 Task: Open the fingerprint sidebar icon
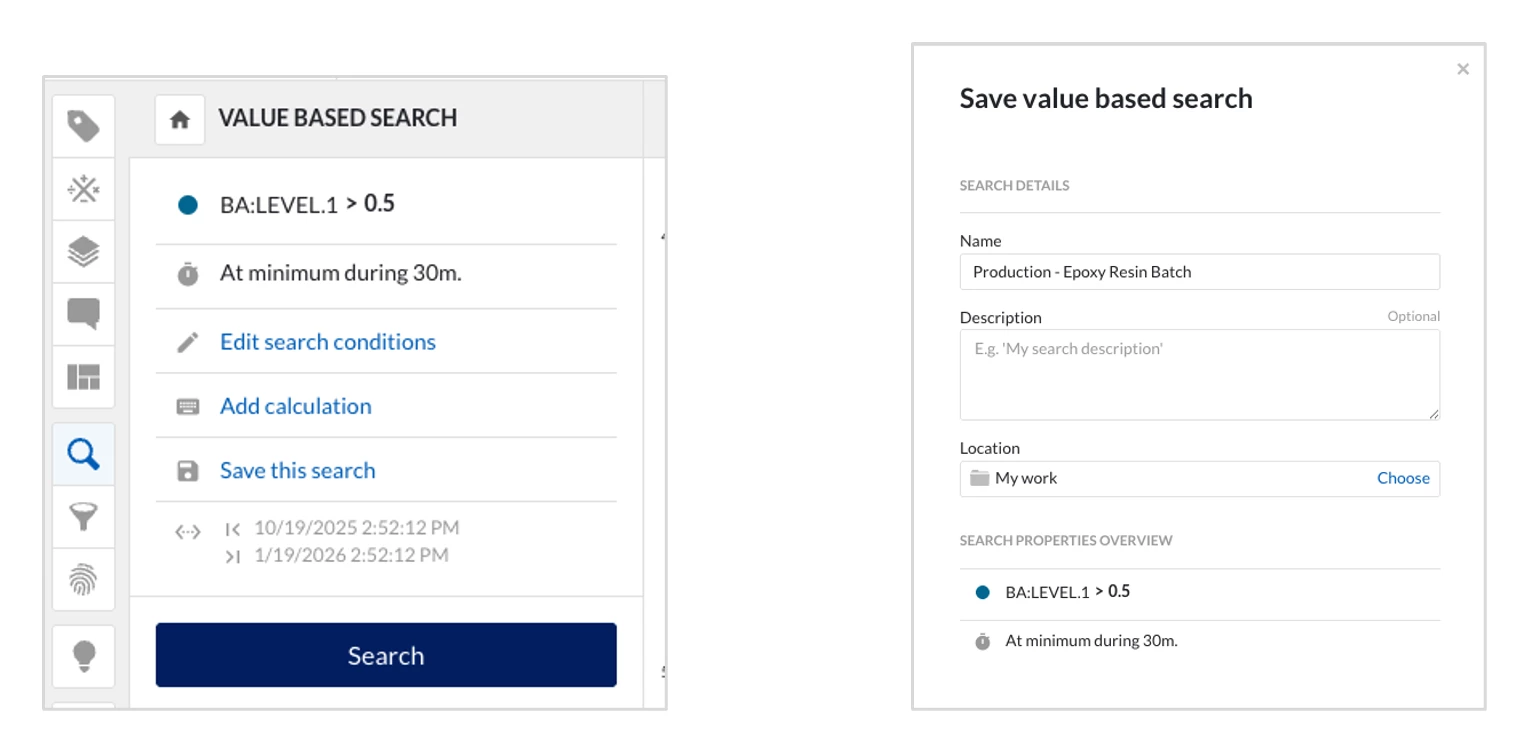[83, 580]
